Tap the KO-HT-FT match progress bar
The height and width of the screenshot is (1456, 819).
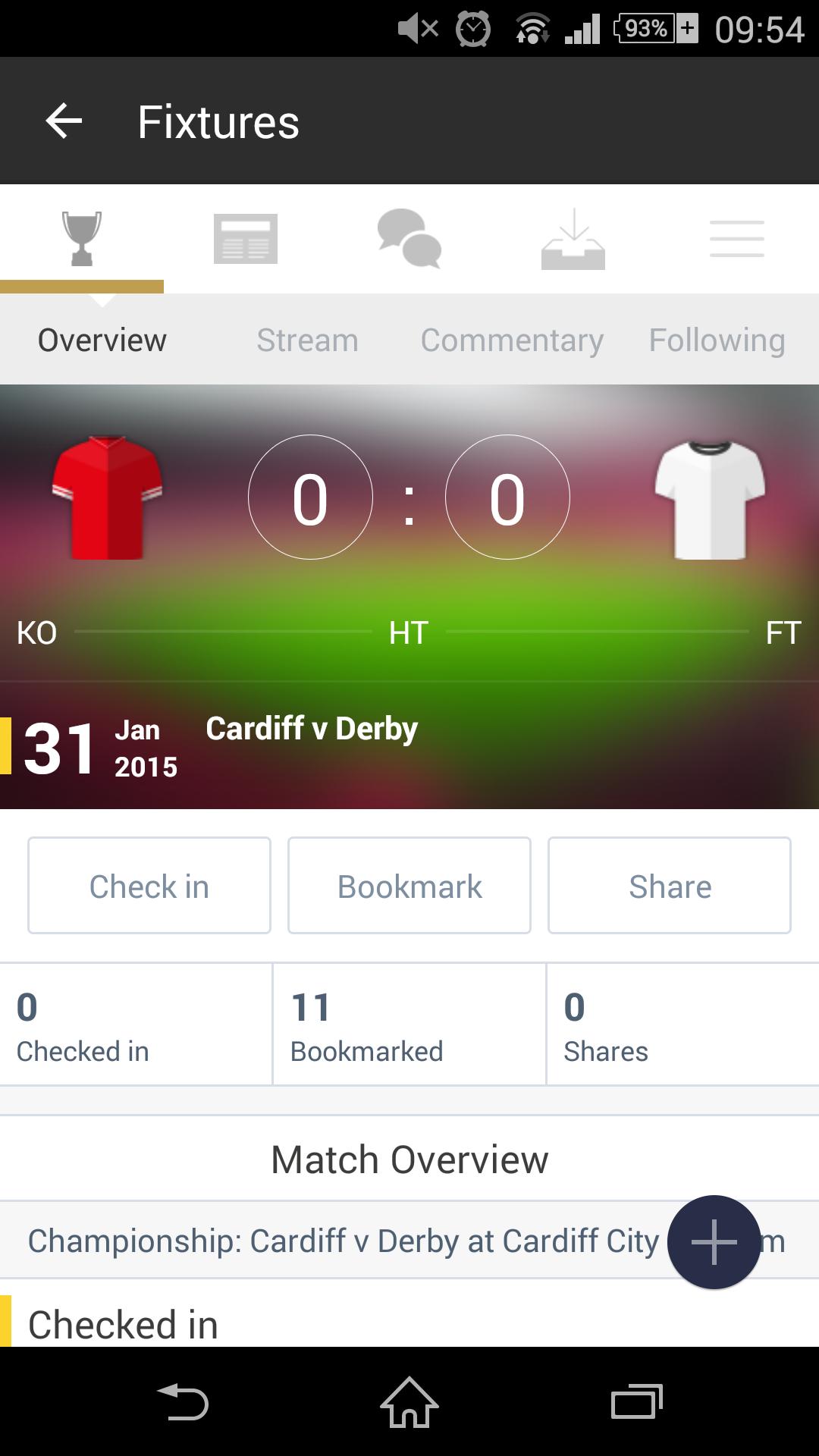[x=409, y=630]
